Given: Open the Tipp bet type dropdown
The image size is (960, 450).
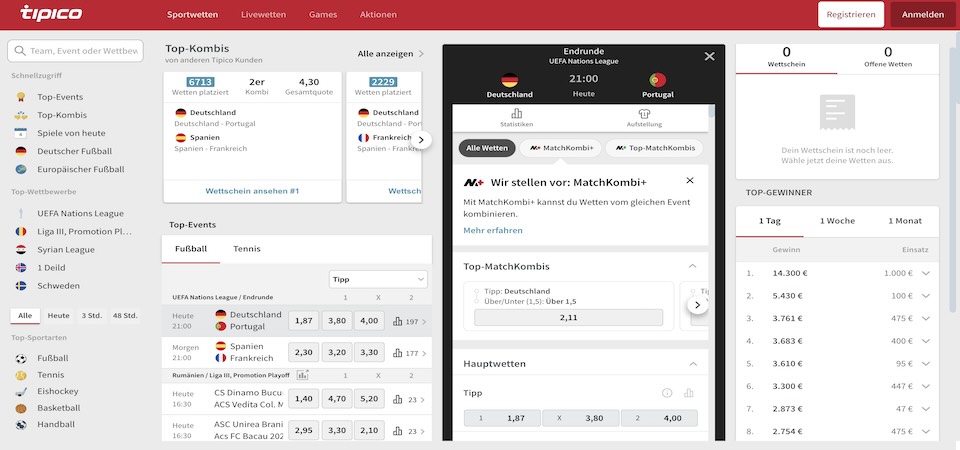Looking at the screenshot, I should click(378, 279).
